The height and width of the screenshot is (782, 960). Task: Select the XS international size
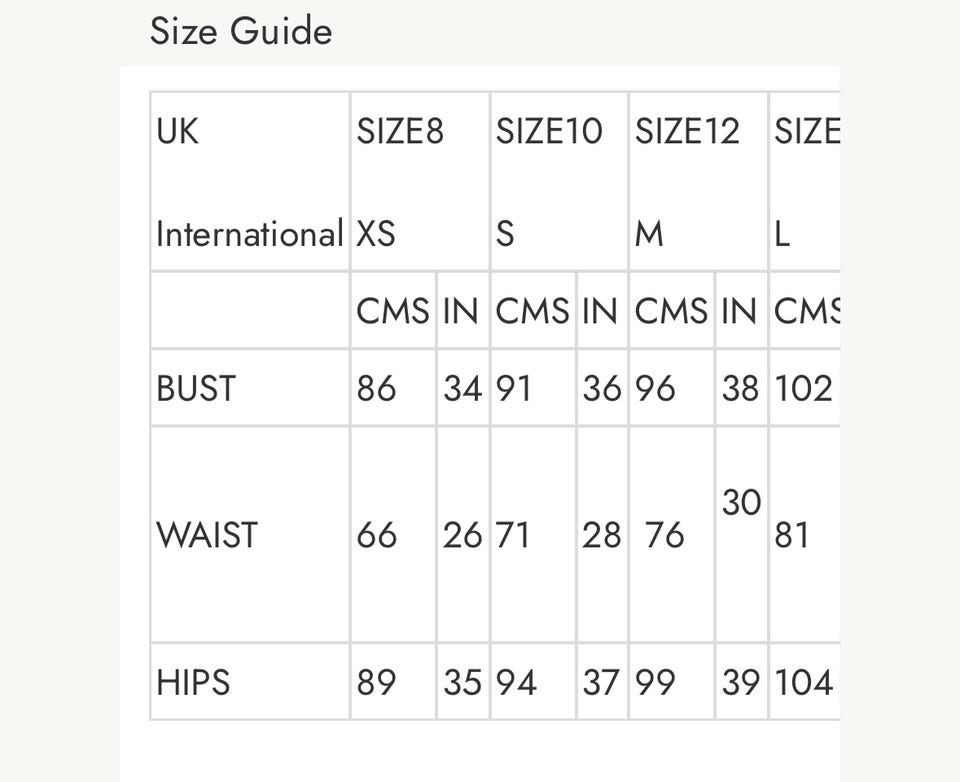376,234
